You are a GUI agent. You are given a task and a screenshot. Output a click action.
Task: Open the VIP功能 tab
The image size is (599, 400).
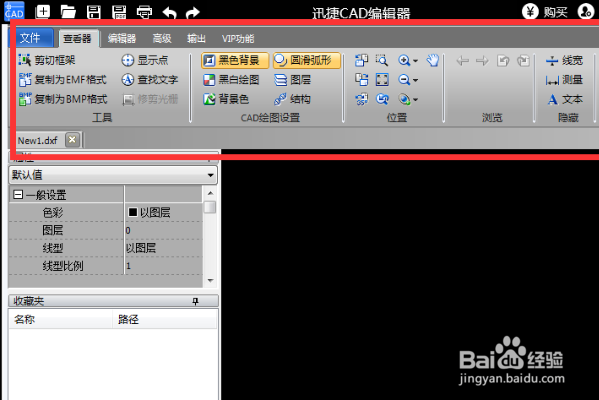pos(238,39)
